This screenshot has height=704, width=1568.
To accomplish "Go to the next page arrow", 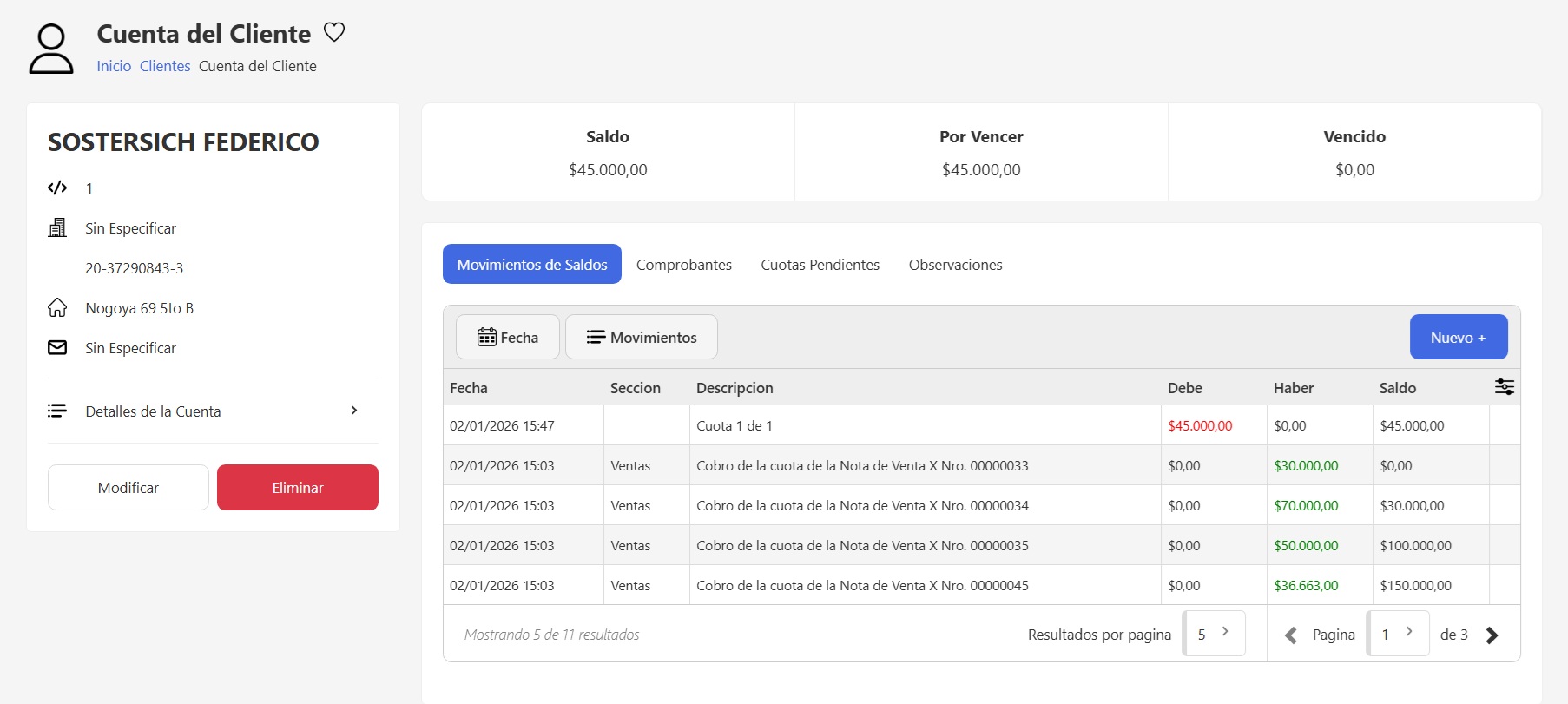I will pyautogui.click(x=1492, y=635).
